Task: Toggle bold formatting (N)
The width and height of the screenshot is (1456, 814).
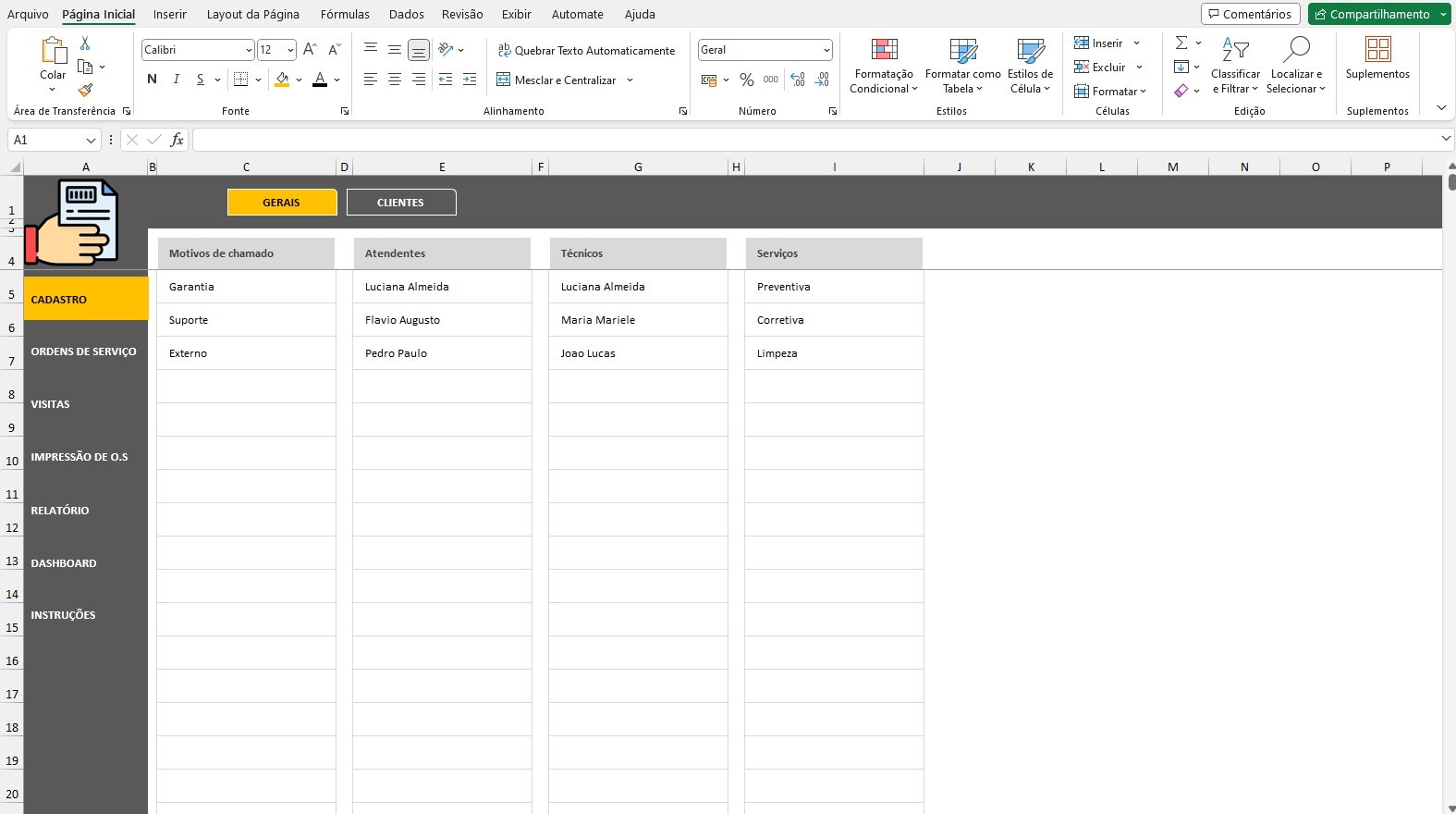Action: (152, 80)
